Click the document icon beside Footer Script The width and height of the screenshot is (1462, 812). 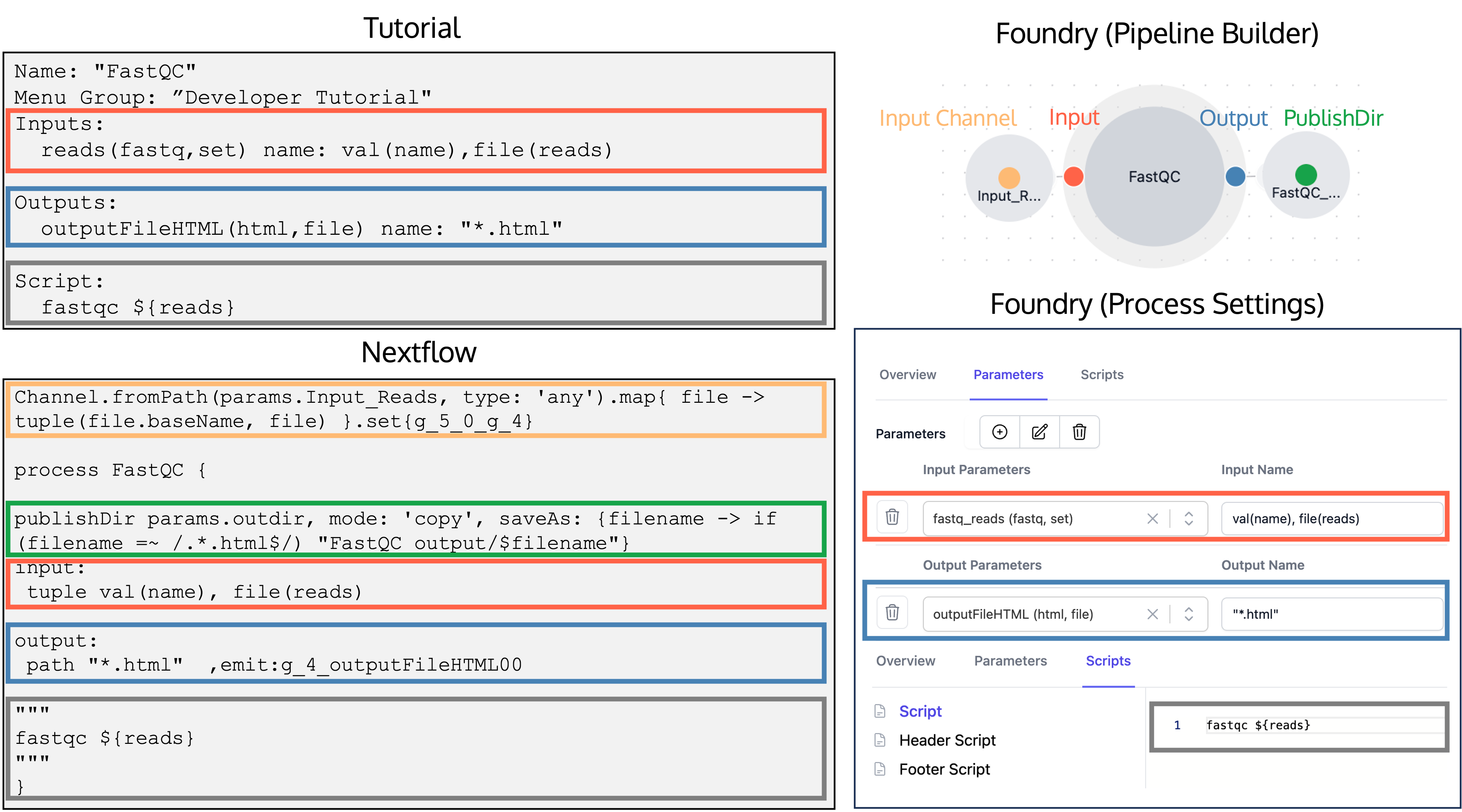(880, 769)
